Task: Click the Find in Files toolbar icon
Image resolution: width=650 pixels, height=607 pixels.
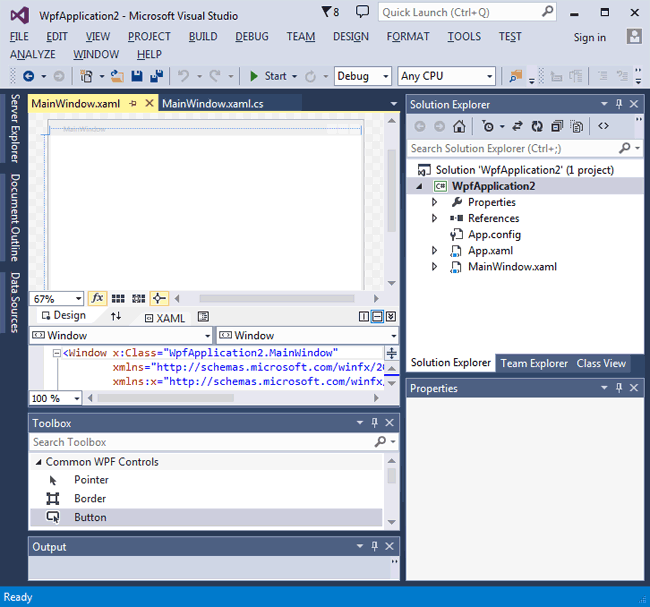Action: 516,76
